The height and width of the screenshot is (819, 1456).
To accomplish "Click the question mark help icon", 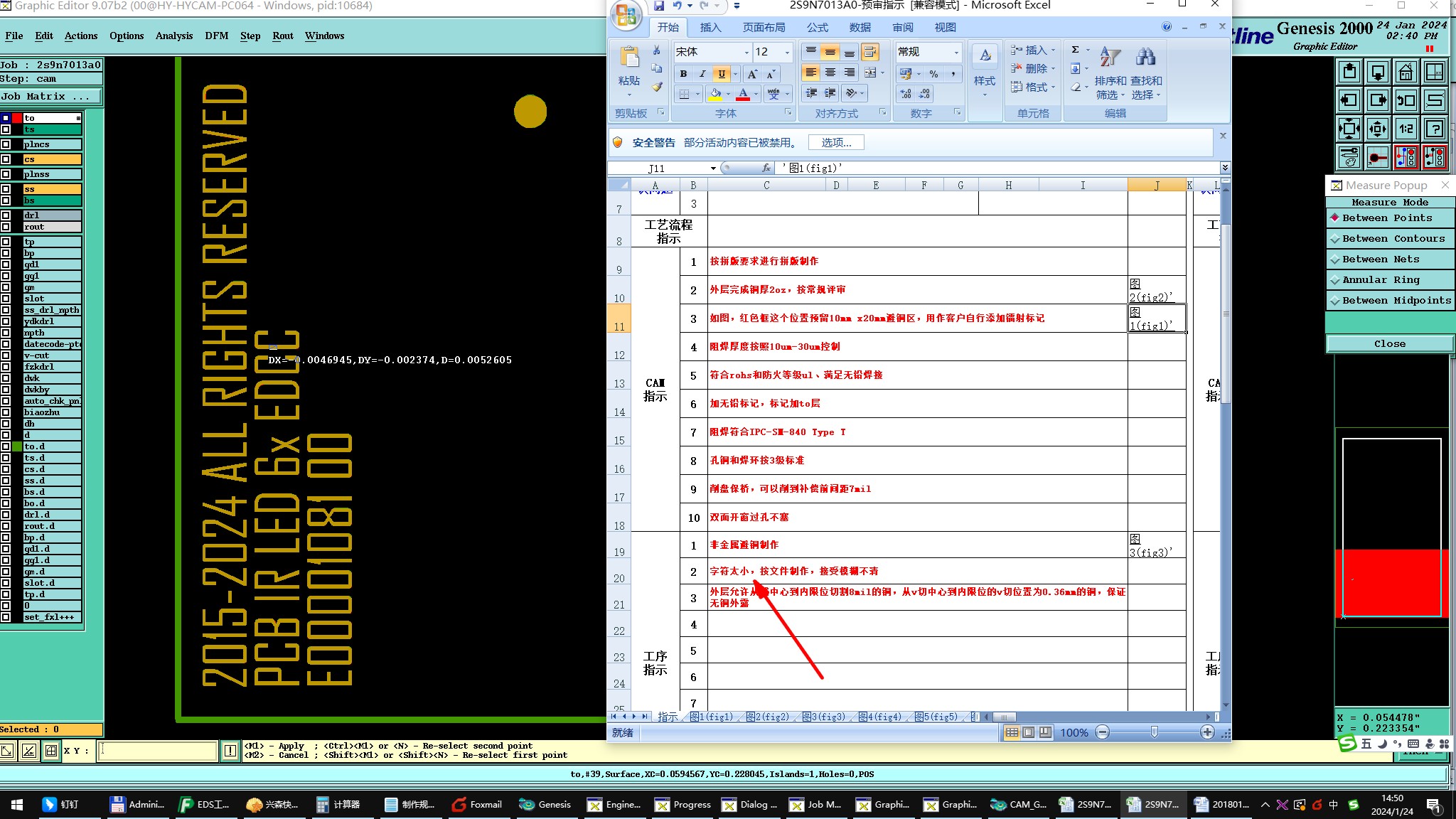I will click(1435, 129).
